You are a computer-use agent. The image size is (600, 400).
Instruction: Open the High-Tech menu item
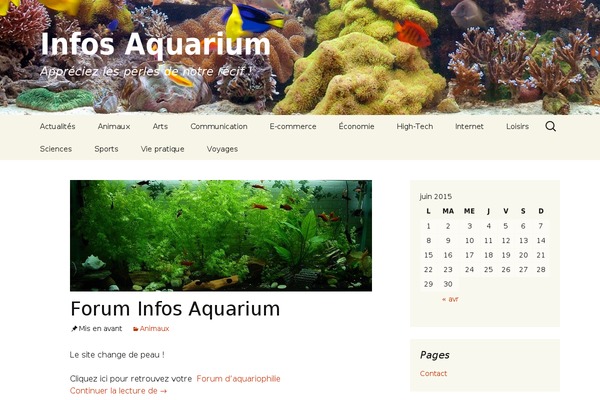pos(415,126)
